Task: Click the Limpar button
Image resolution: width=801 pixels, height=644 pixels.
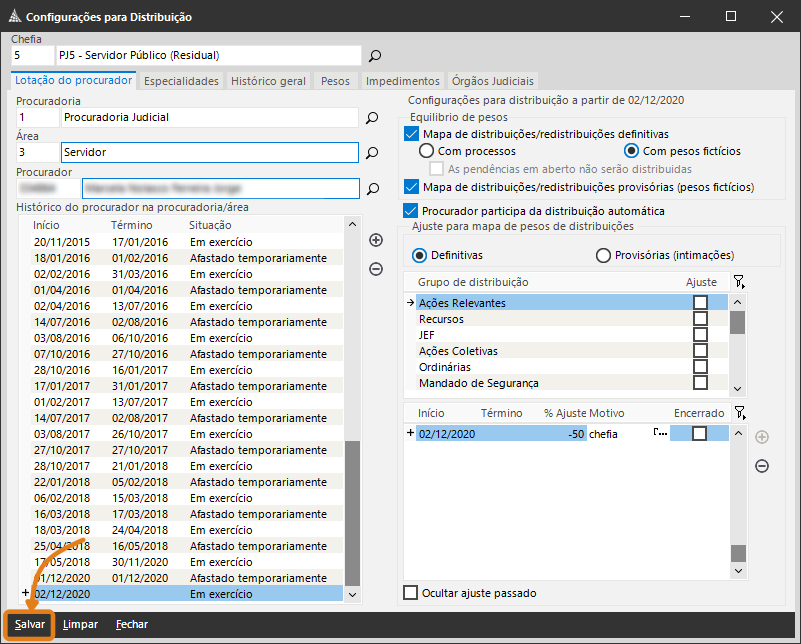Action: (80, 624)
